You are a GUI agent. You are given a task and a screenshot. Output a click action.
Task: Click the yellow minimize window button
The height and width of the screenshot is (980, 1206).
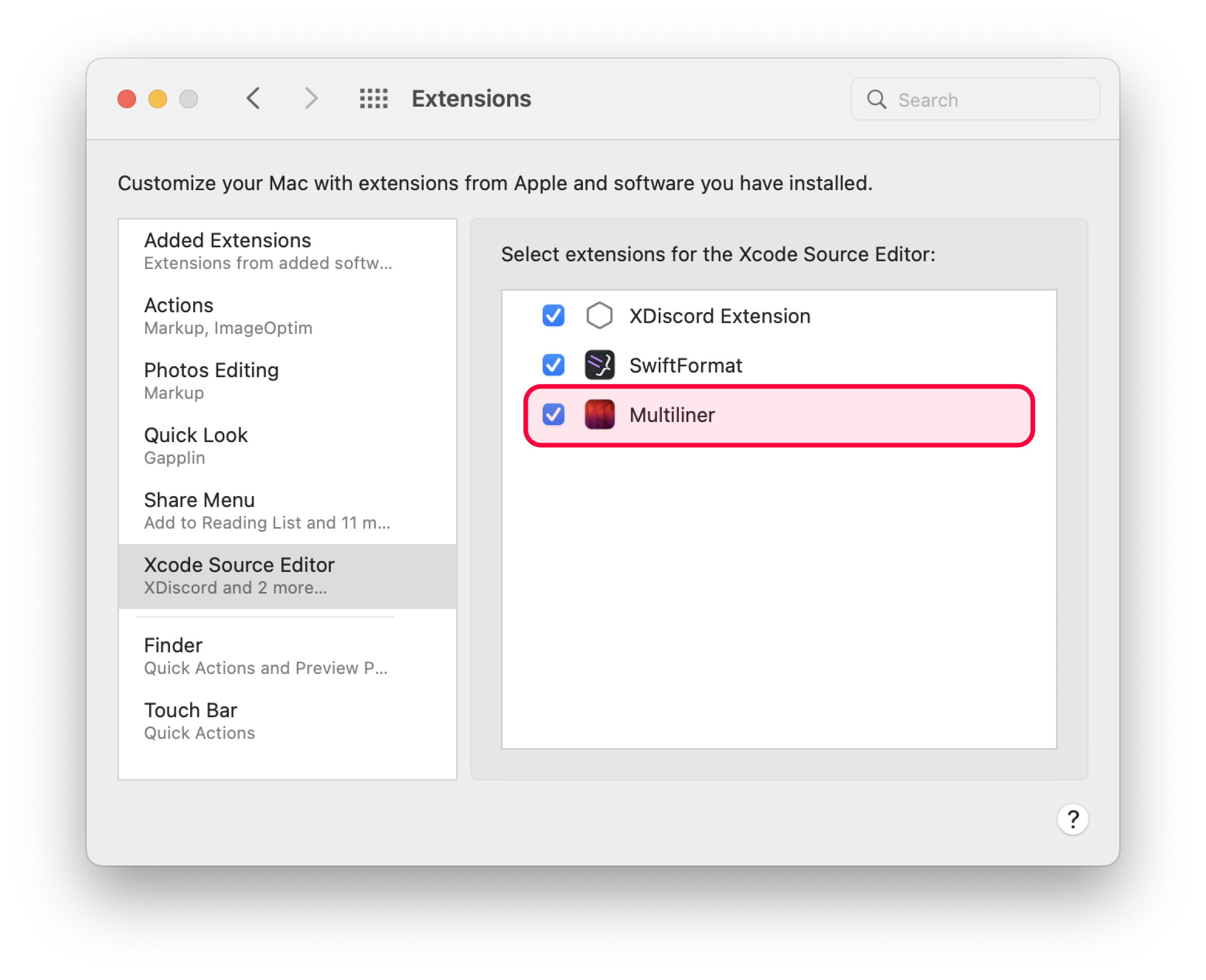tap(158, 99)
